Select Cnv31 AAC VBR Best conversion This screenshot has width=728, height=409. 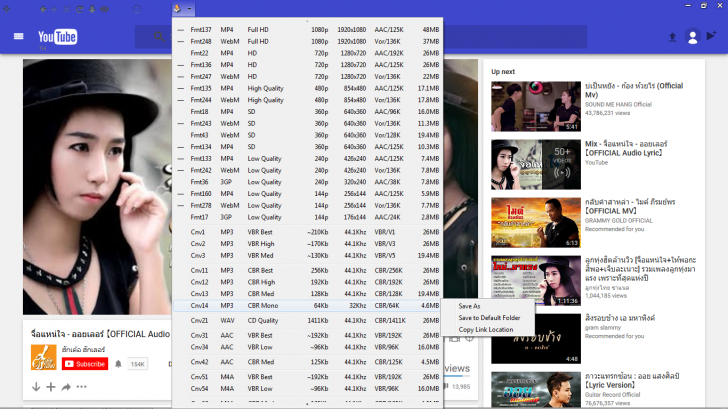(x=307, y=336)
